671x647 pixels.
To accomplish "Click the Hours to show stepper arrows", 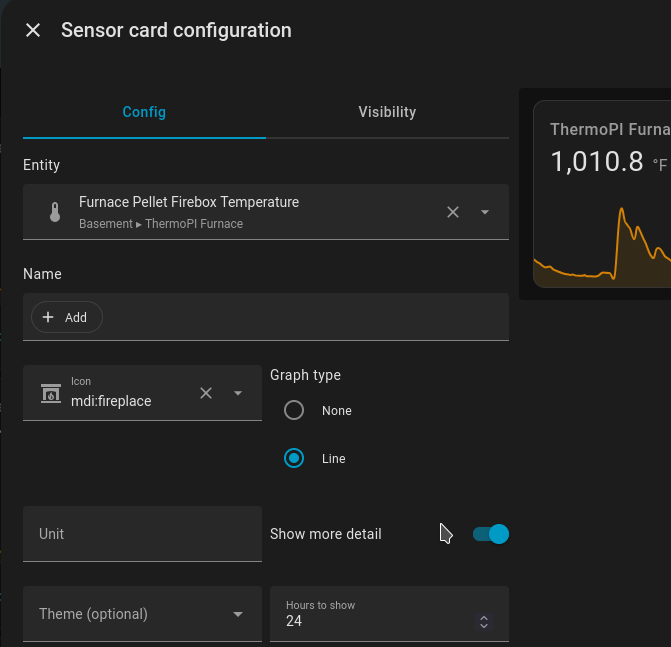I will click(x=484, y=622).
